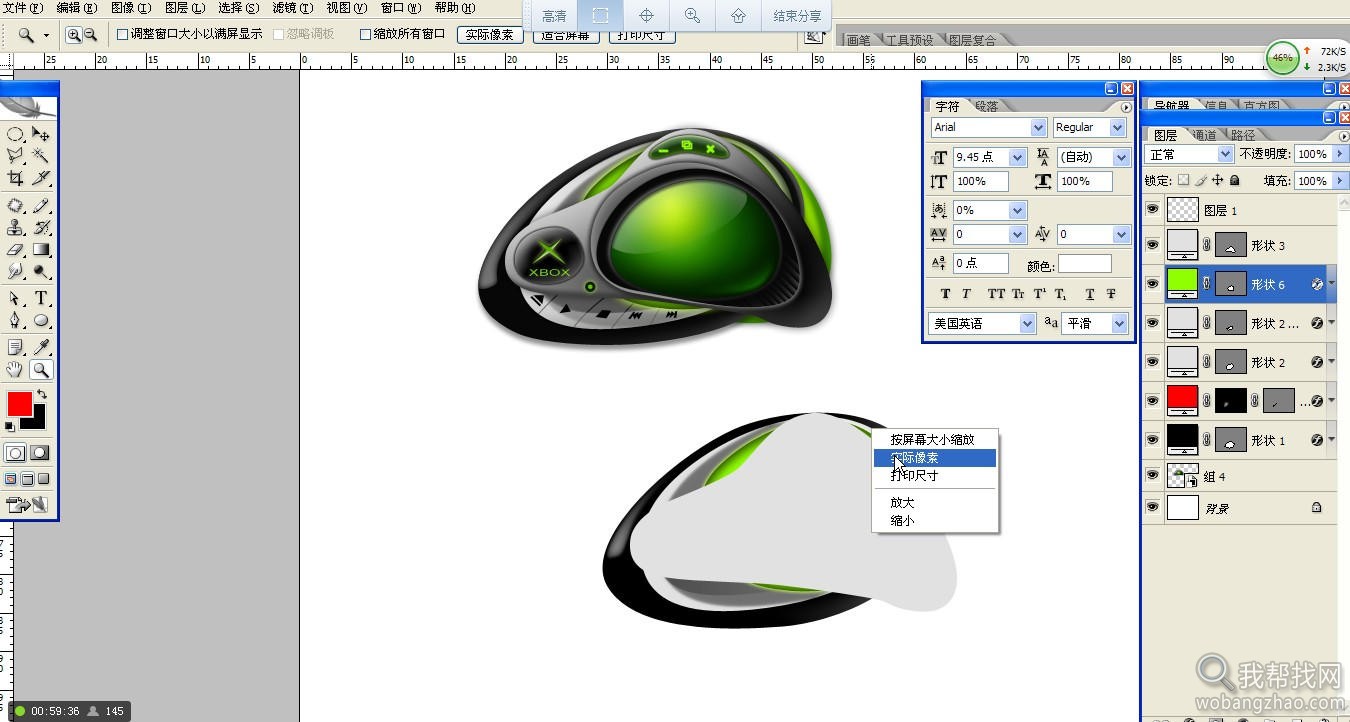The width and height of the screenshot is (1350, 722).
Task: Select the Blur tool
Action: click(x=16, y=270)
